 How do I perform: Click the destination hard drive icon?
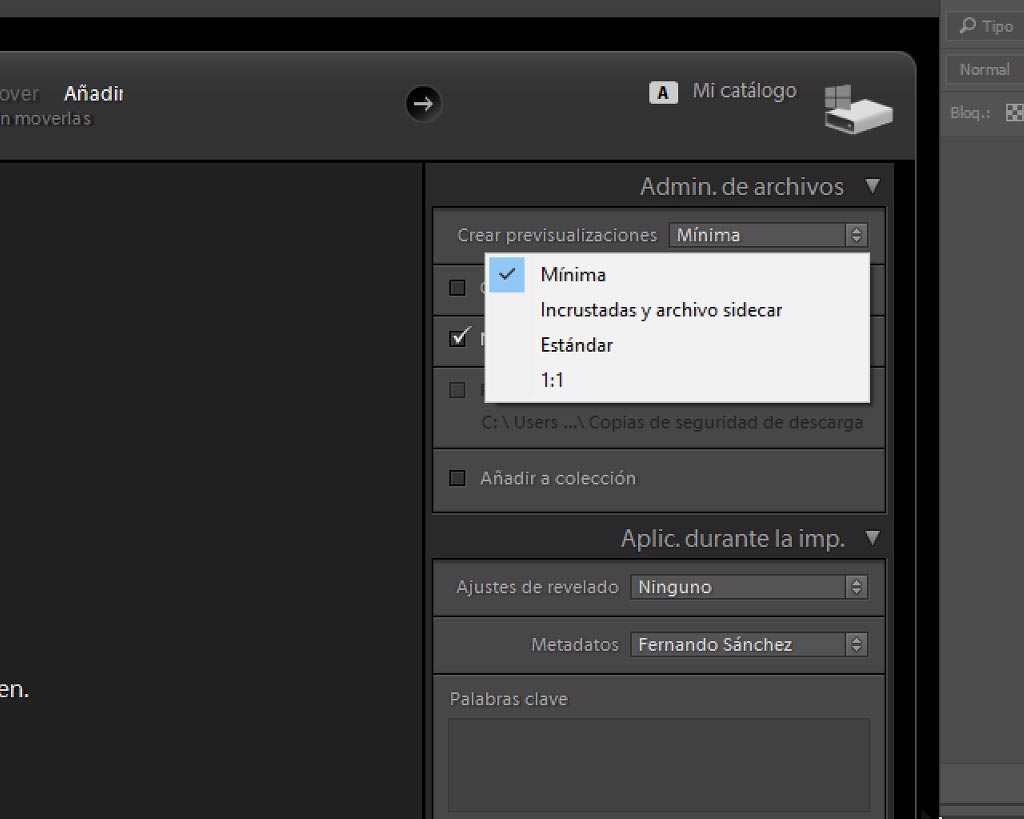(857, 108)
